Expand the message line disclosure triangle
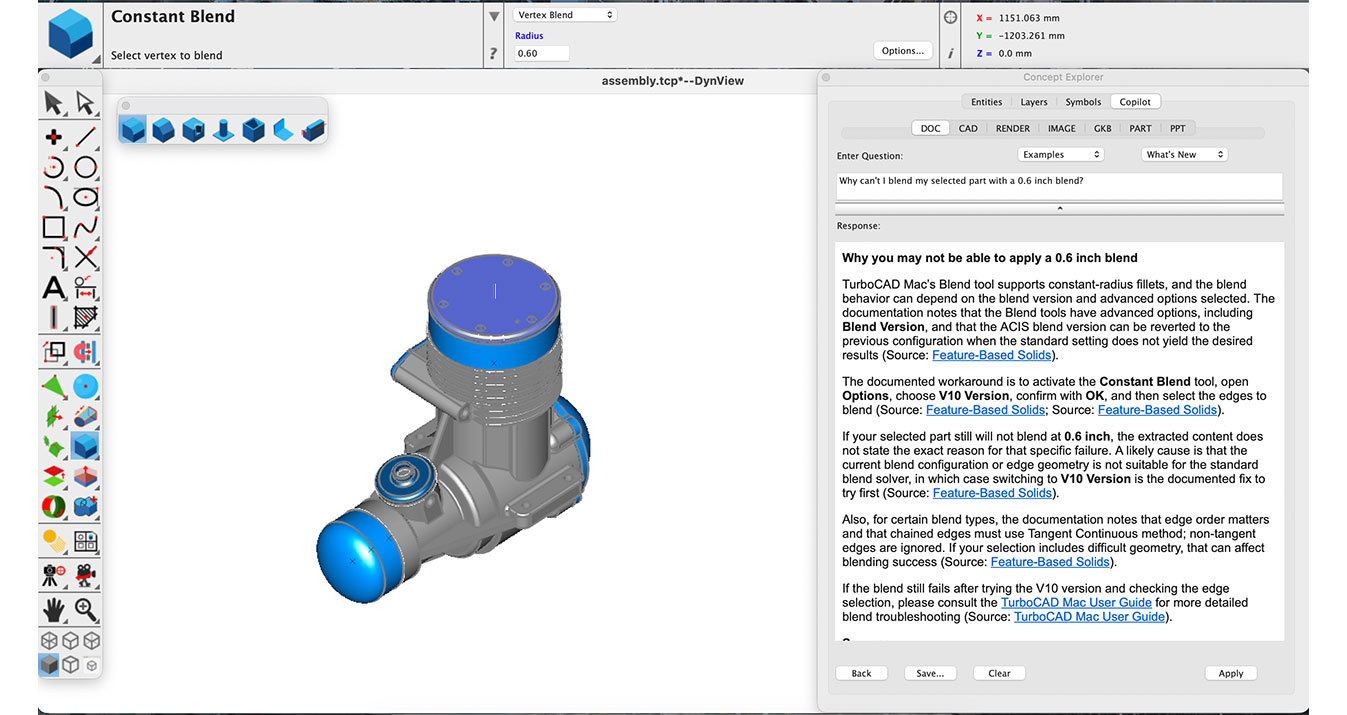This screenshot has width=1347, height=715. [494, 17]
